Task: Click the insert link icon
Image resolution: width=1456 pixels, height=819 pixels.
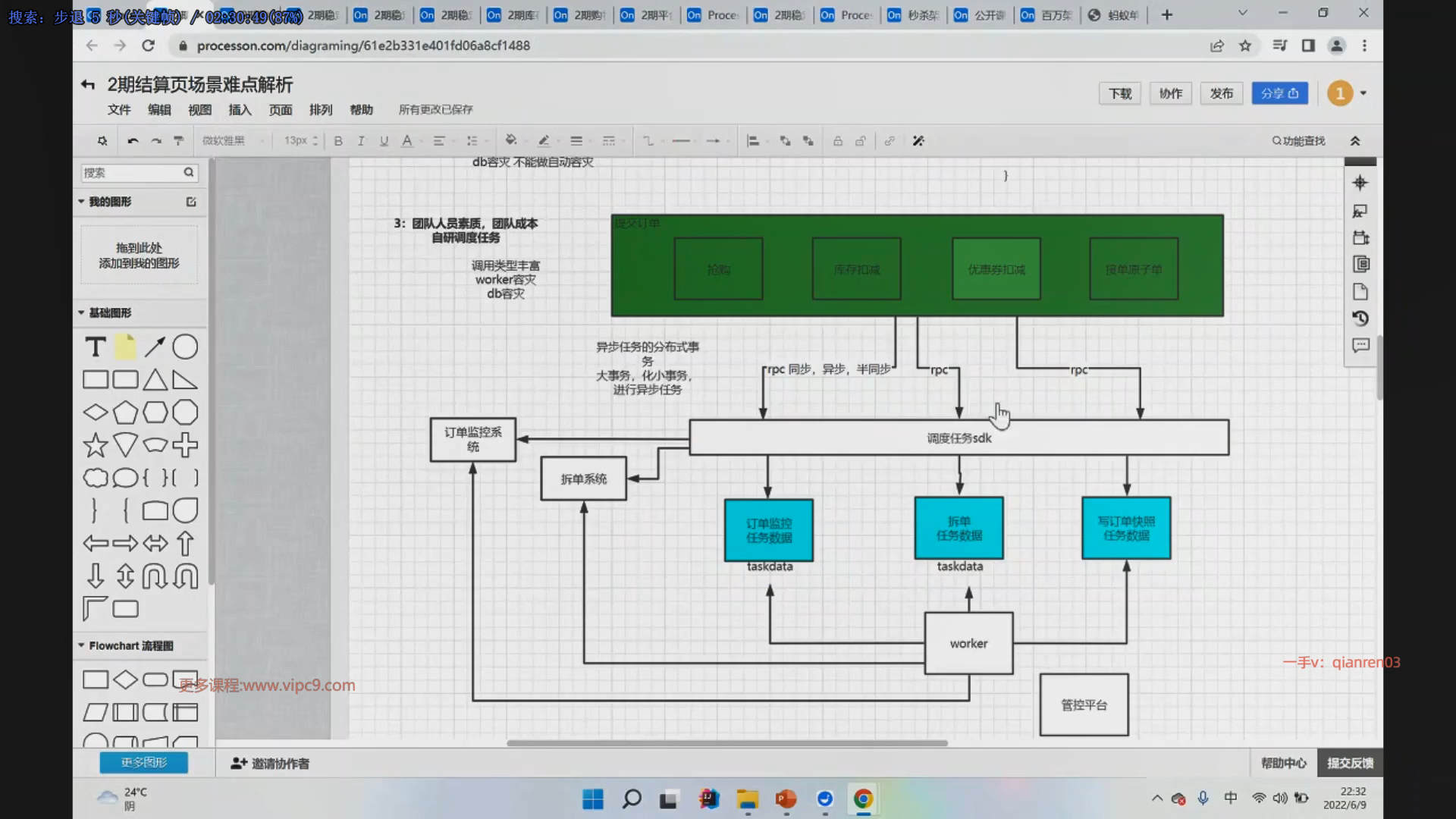Action: click(x=890, y=141)
